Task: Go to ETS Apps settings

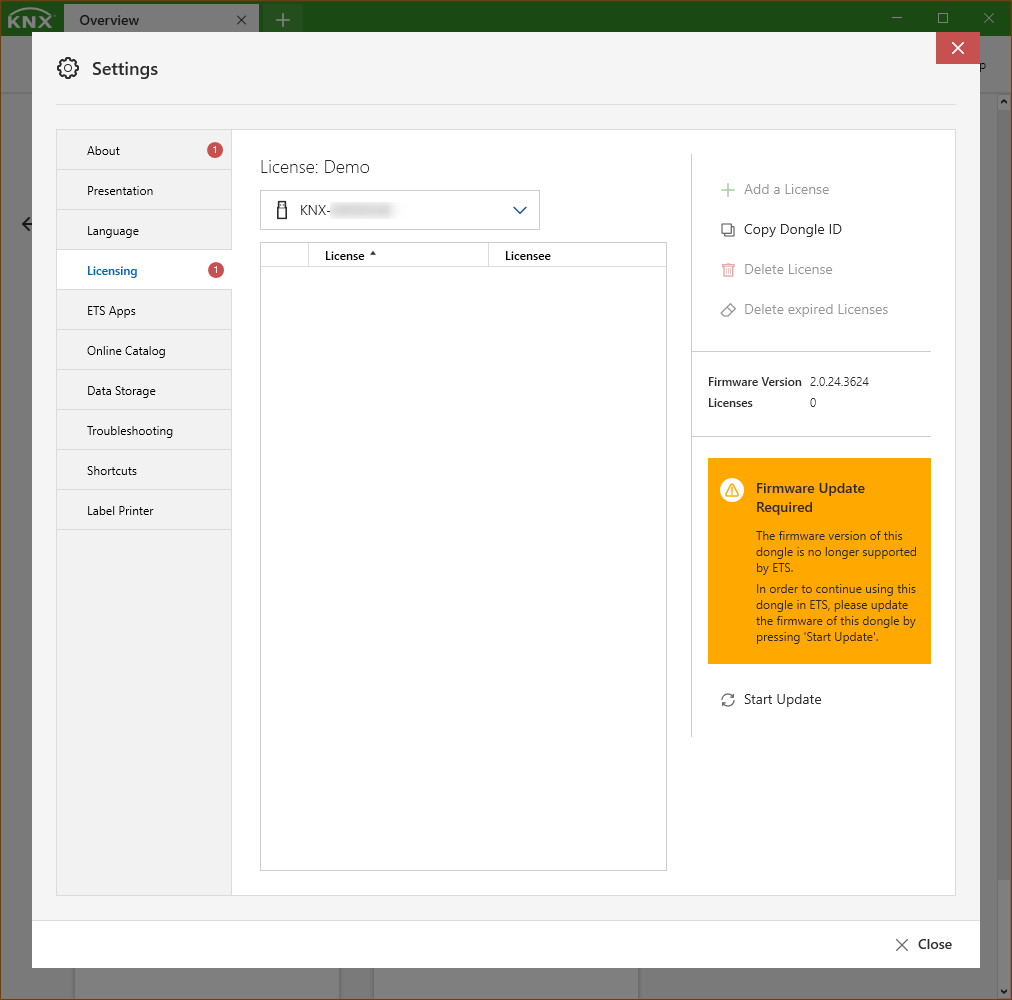Action: point(144,311)
